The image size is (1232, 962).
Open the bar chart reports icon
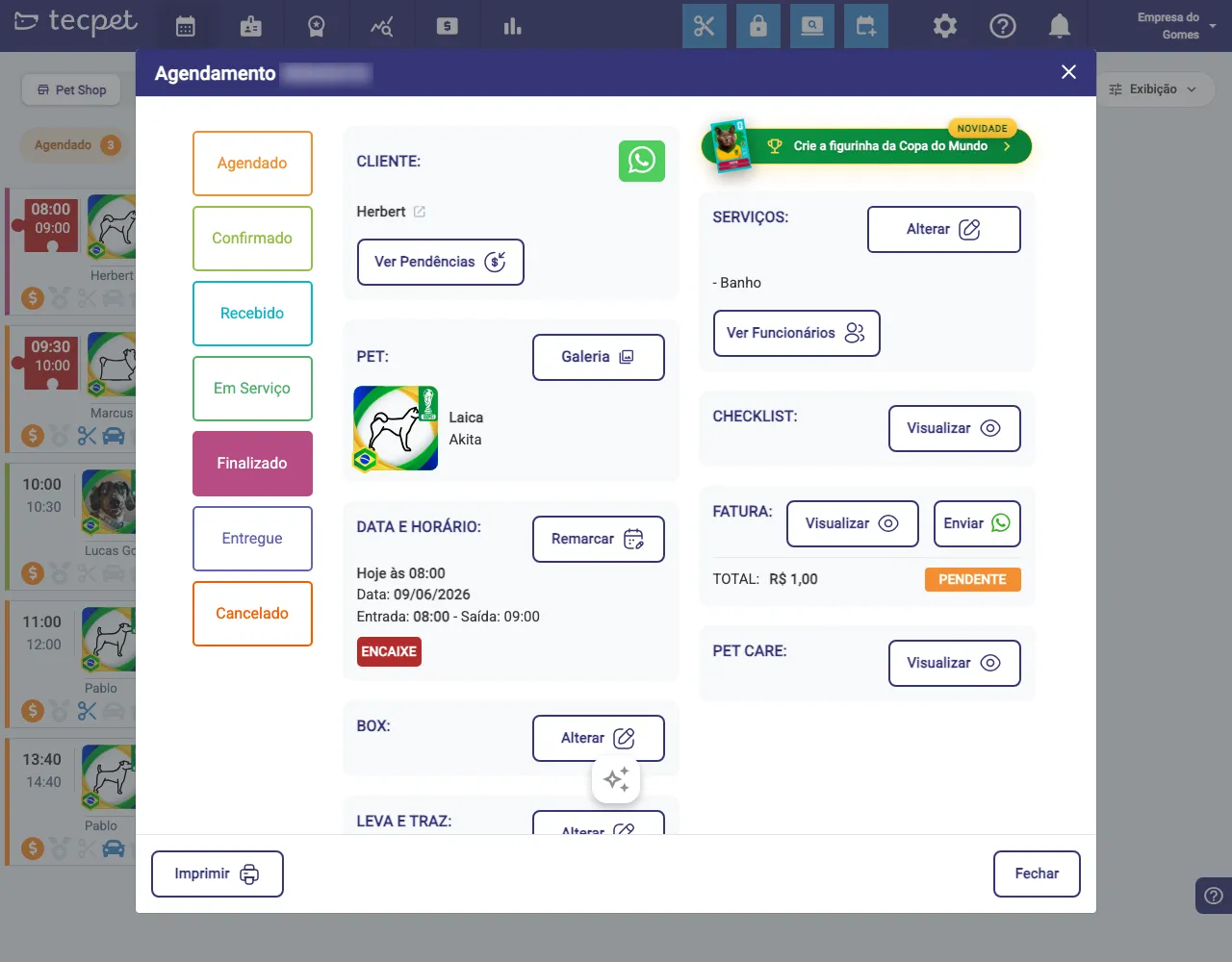coord(513,27)
